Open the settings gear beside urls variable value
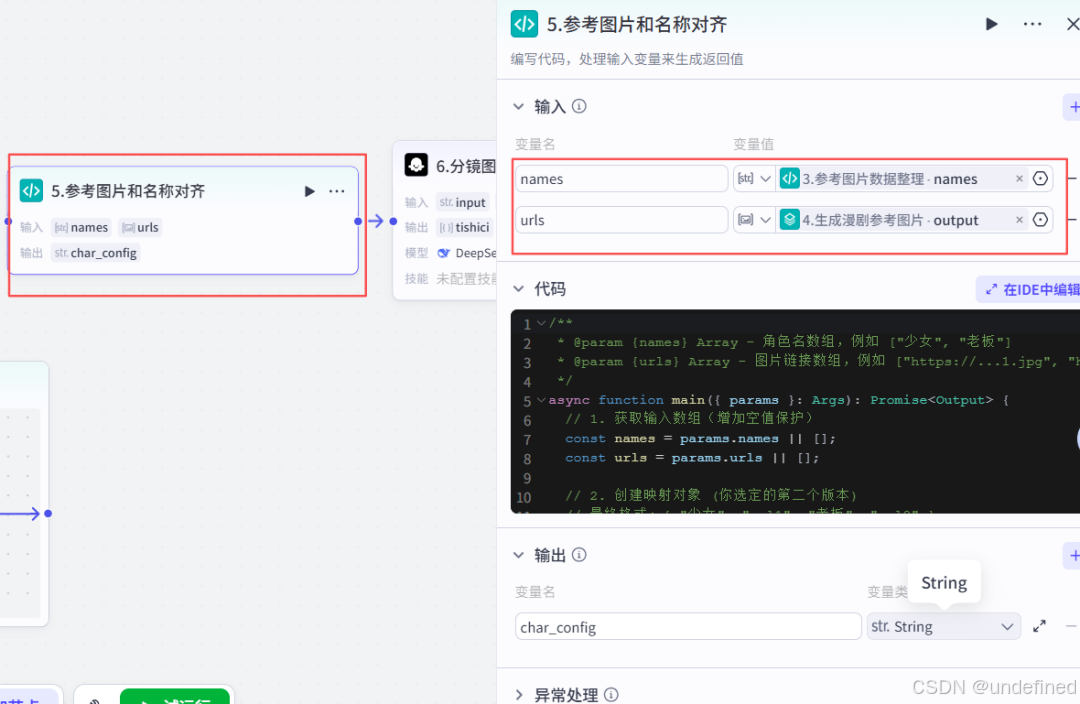1080x704 pixels. (x=1040, y=219)
